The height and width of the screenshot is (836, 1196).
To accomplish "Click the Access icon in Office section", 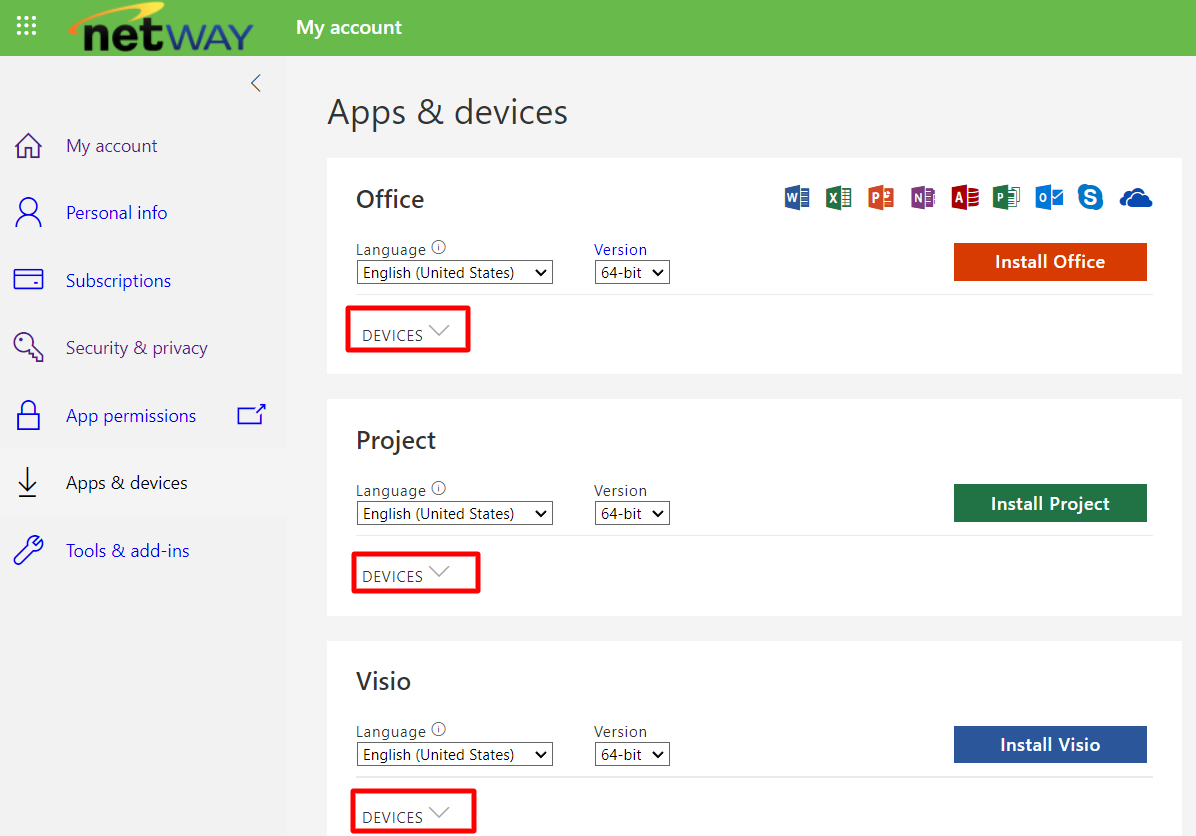I will point(964,198).
